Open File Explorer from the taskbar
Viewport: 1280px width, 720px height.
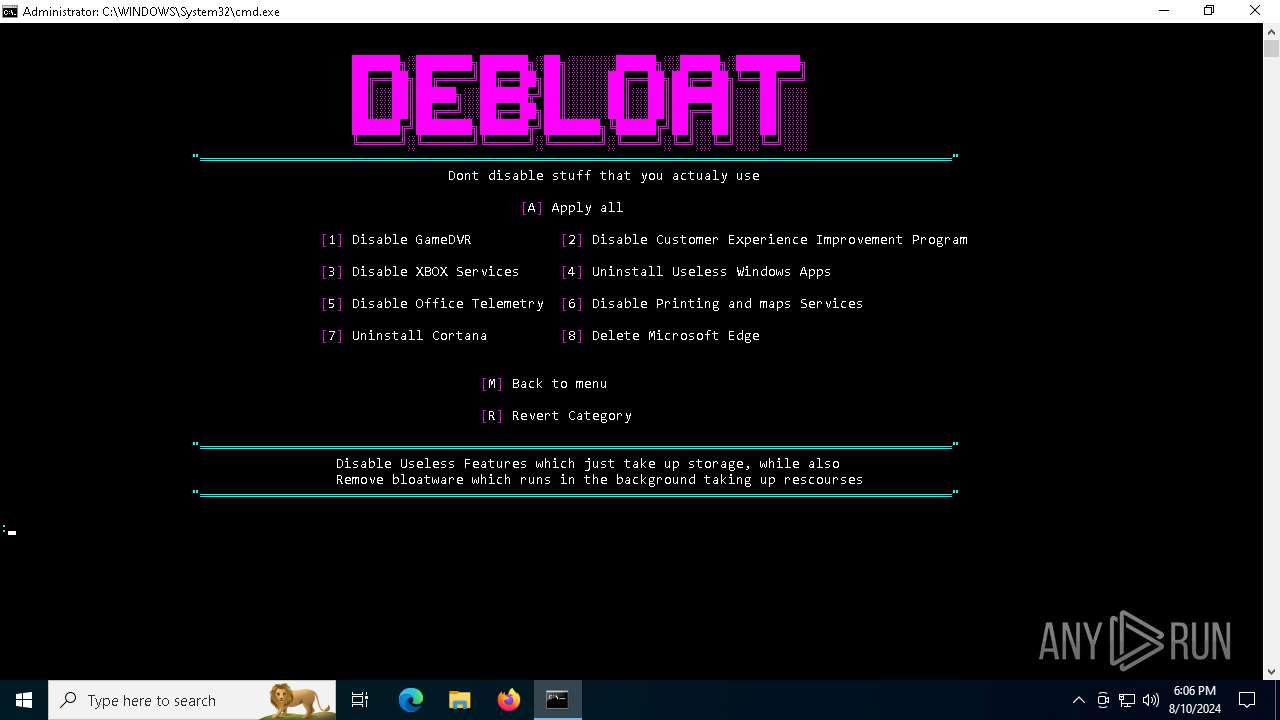pos(459,700)
